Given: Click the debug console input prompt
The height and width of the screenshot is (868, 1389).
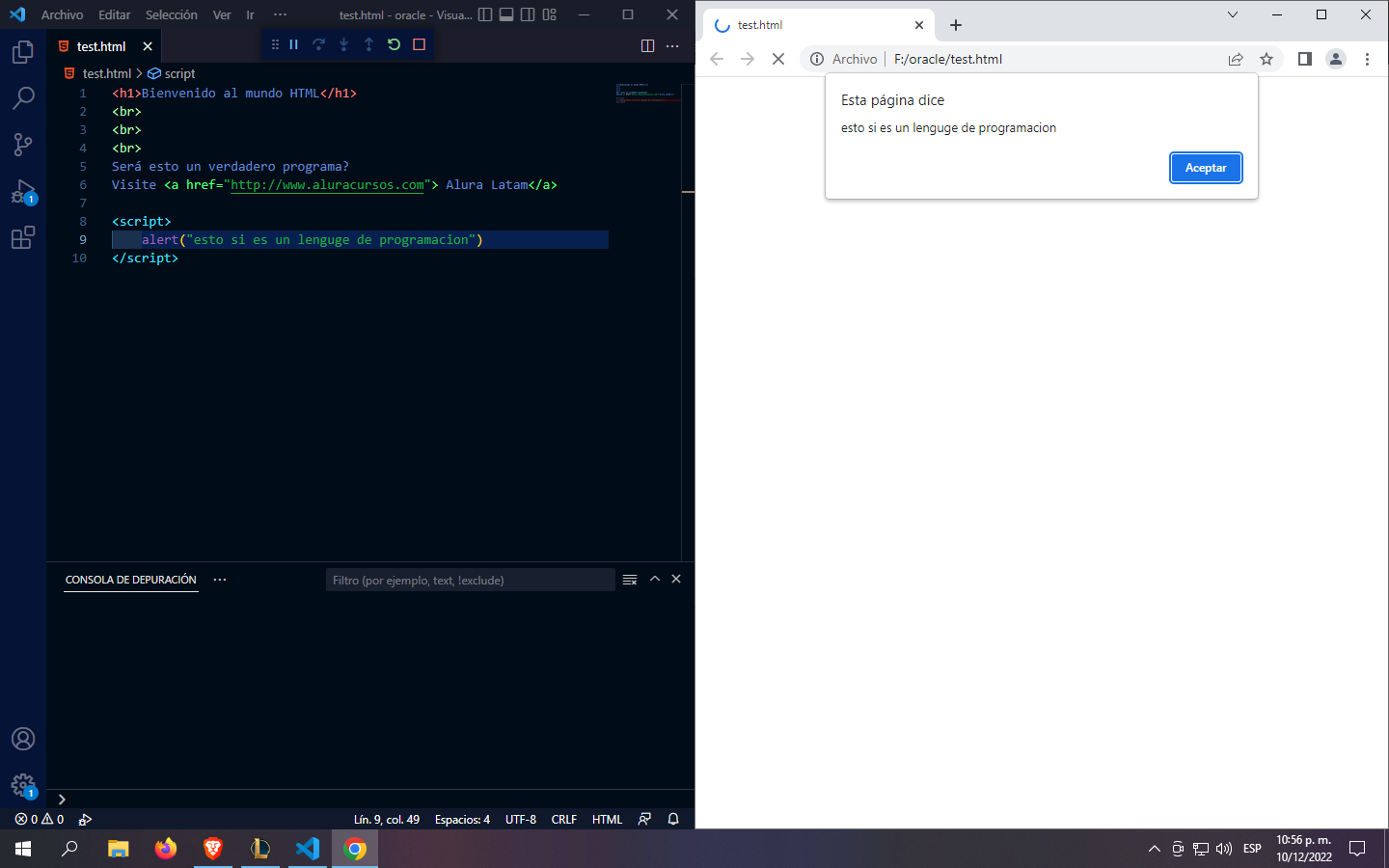Looking at the screenshot, I should point(376,799).
